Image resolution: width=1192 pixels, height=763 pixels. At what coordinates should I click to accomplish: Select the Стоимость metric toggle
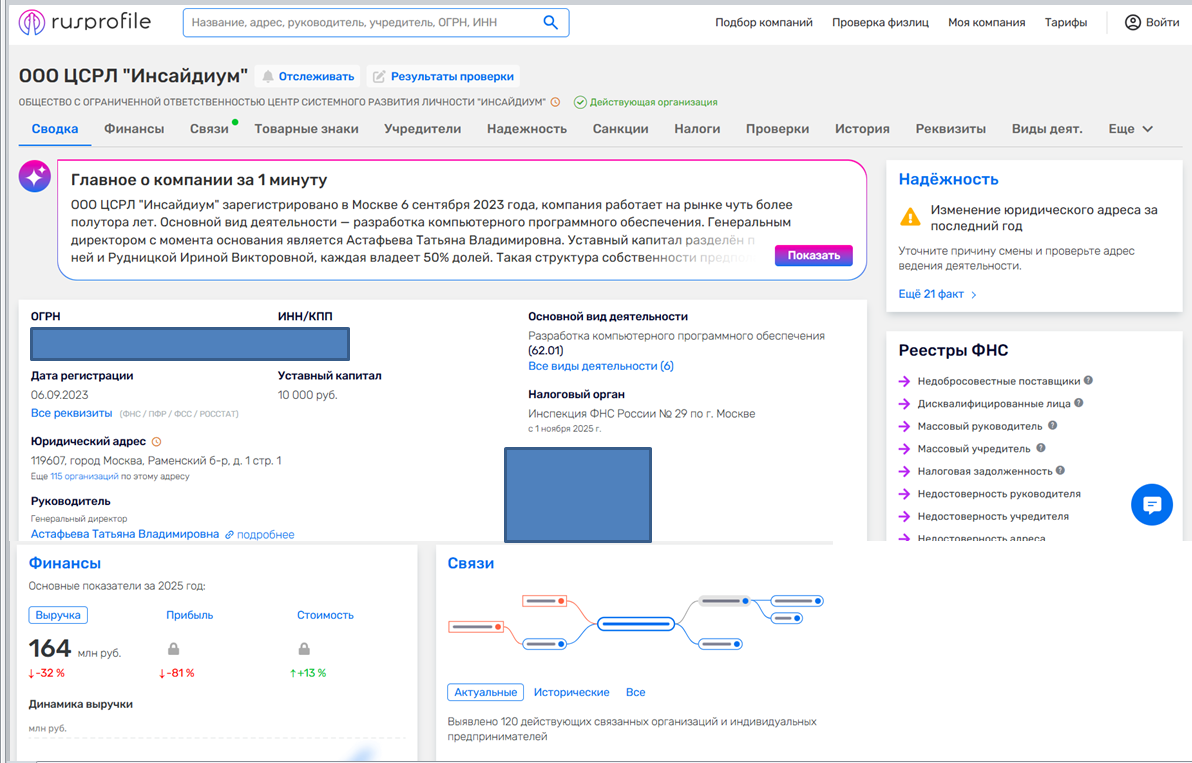click(x=325, y=615)
